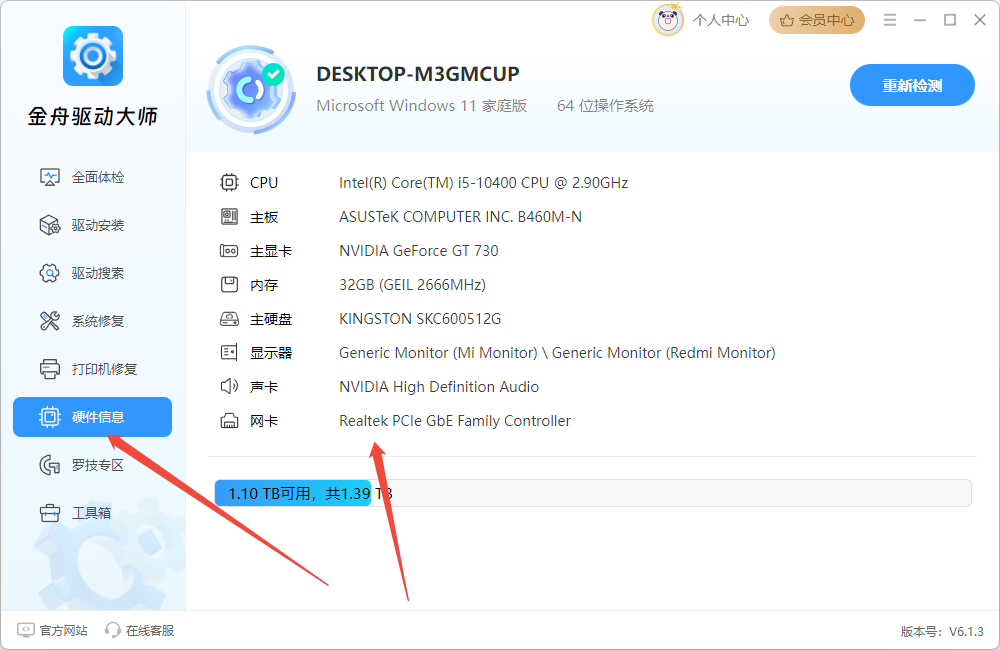Image resolution: width=1000 pixels, height=650 pixels.
Task: Click the Microsoft Windows 11 家庭版 text
Action: tap(422, 106)
